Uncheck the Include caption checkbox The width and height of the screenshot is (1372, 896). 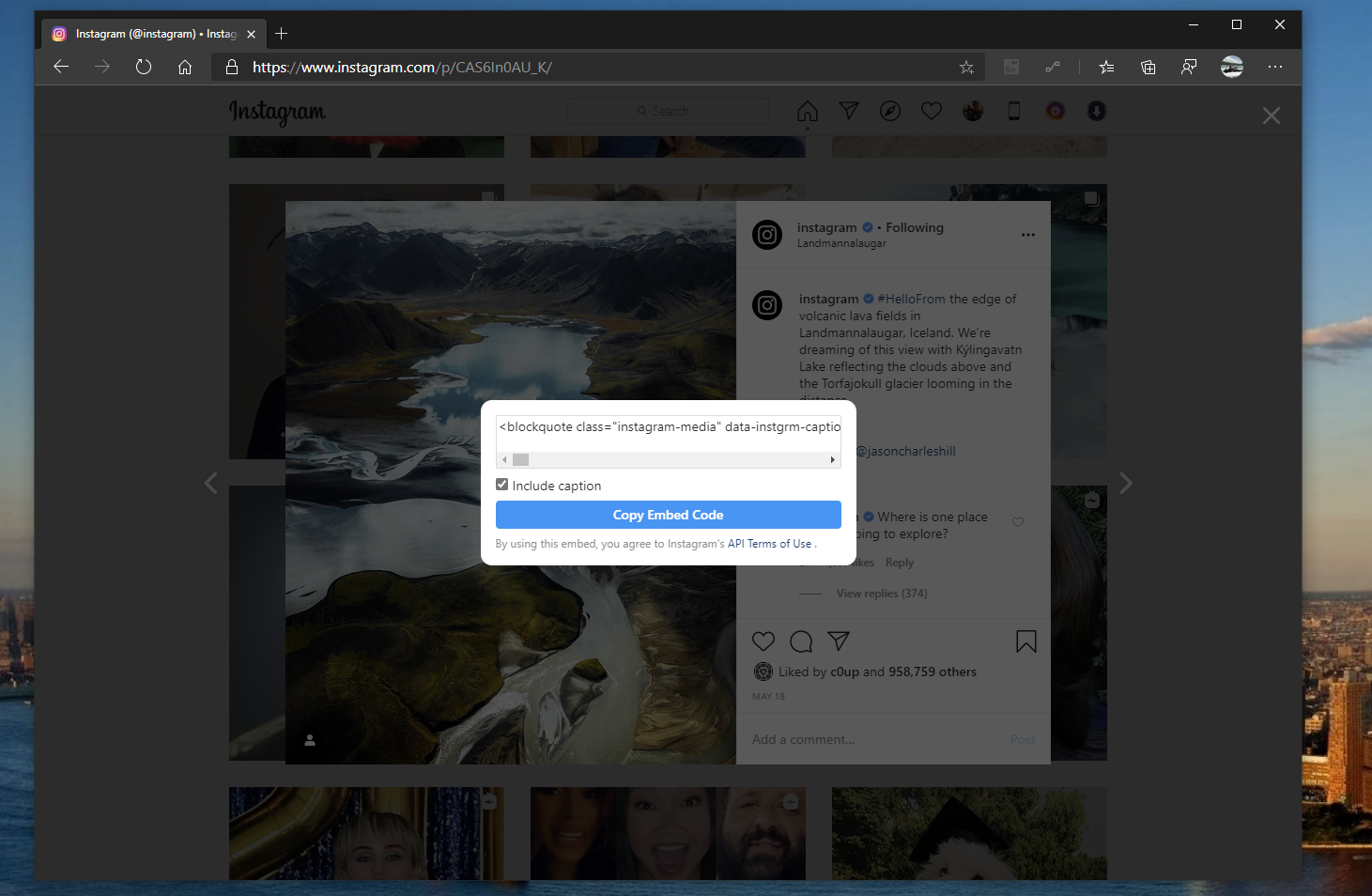pyautogui.click(x=501, y=484)
